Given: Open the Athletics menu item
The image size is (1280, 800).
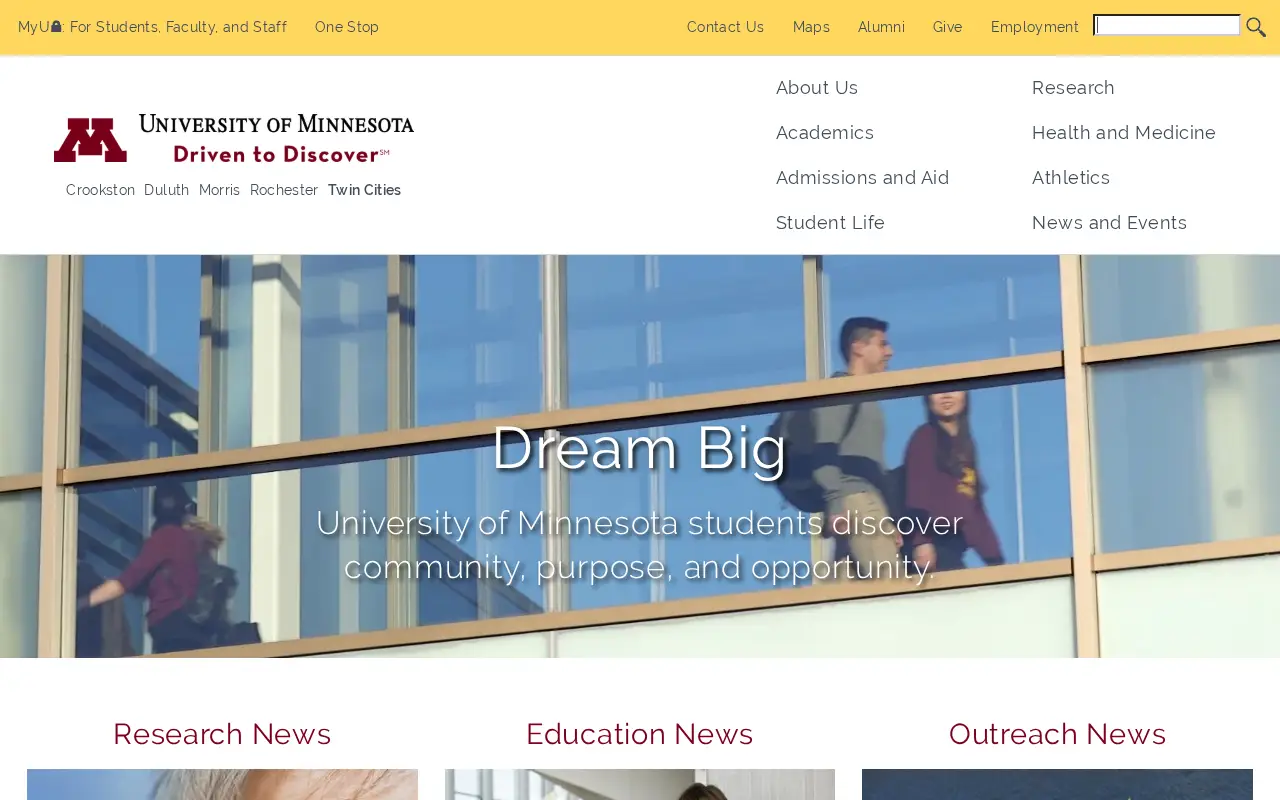Looking at the screenshot, I should [1071, 178].
